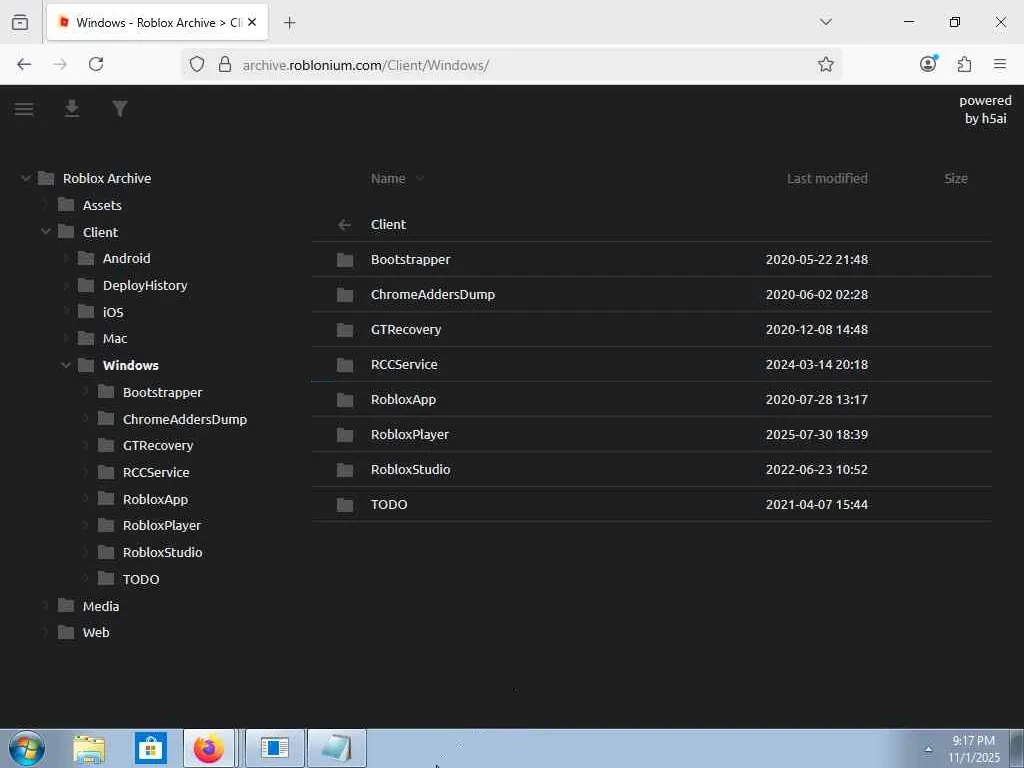Click the ChromeAddersDump folder icon in file list
Image resolution: width=1024 pixels, height=768 pixels.
(x=345, y=295)
